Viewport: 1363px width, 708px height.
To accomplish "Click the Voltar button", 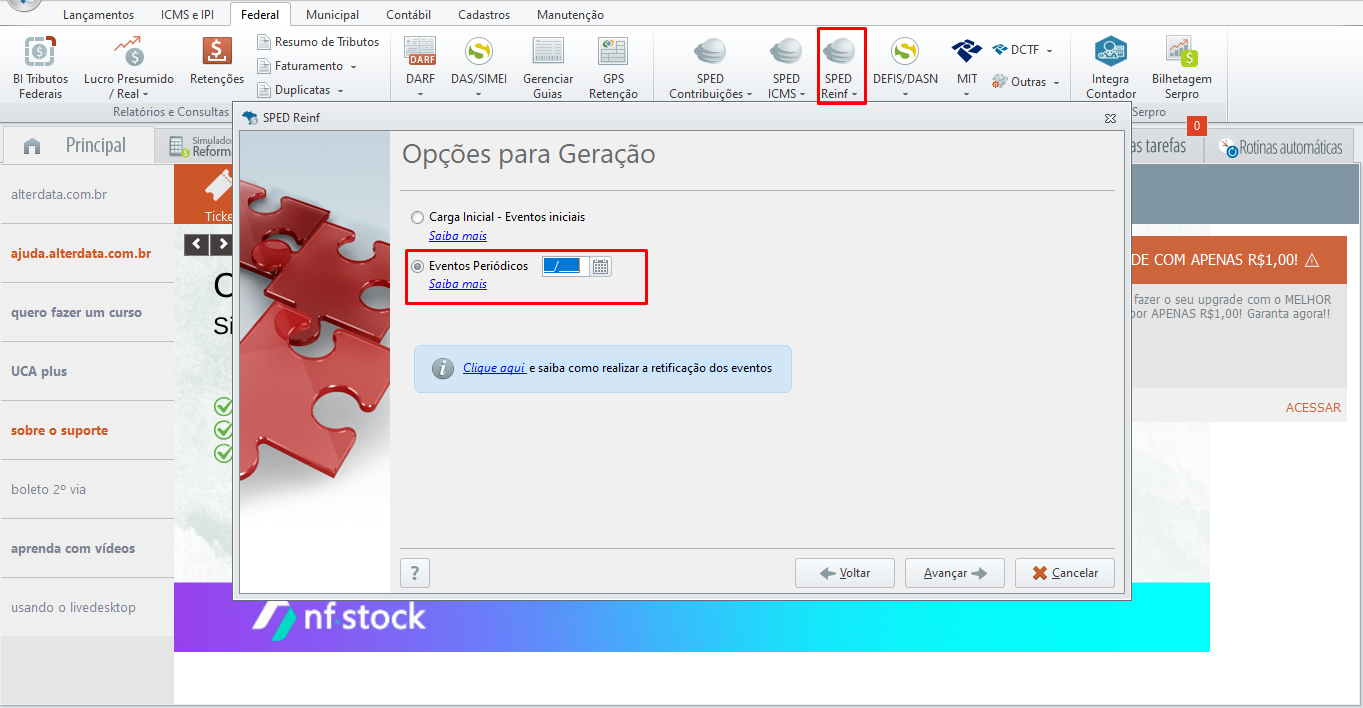I will (x=845, y=573).
